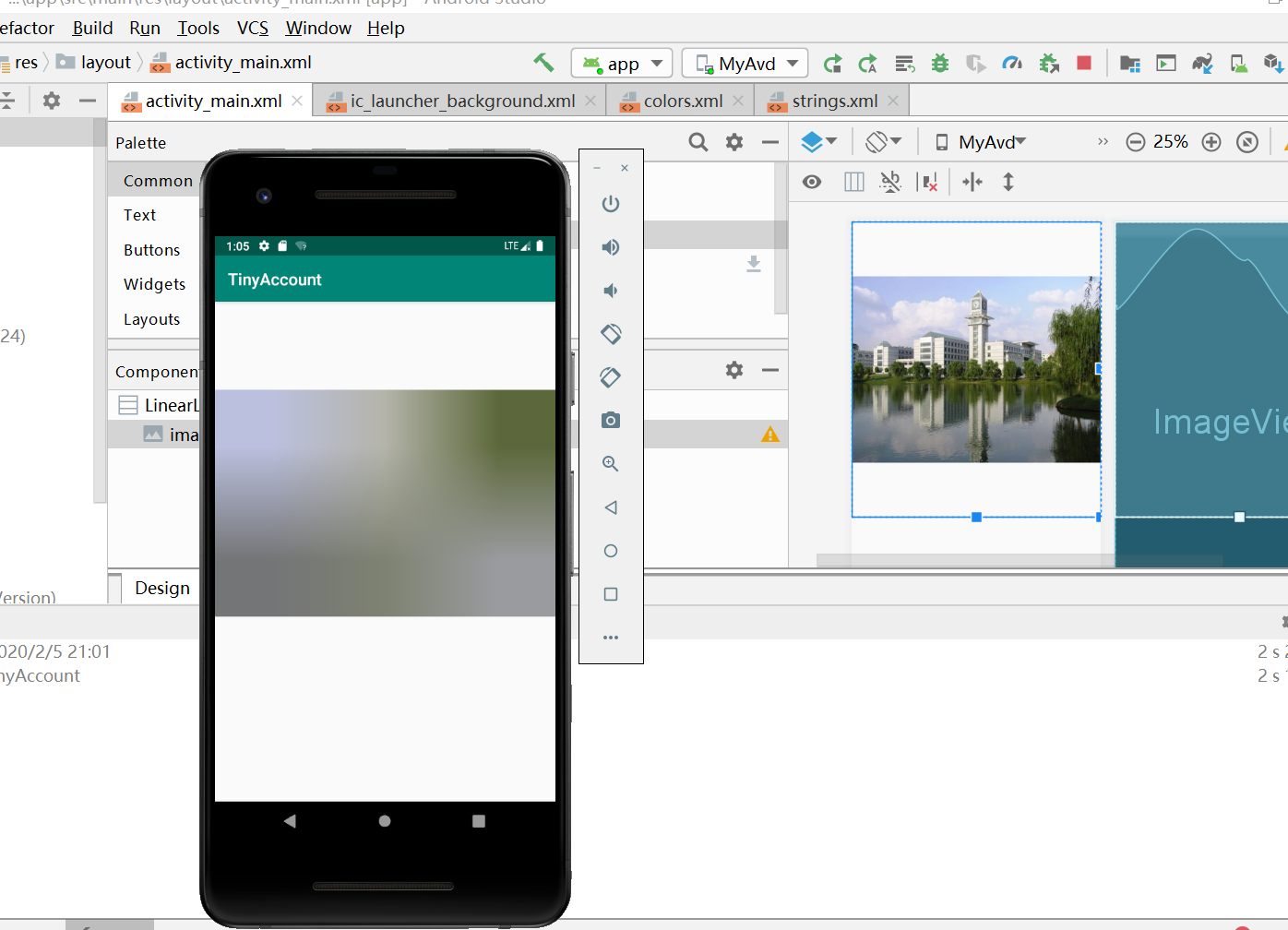The width and height of the screenshot is (1288, 930).
Task: Search the Palette with magnifier icon
Action: (698, 142)
